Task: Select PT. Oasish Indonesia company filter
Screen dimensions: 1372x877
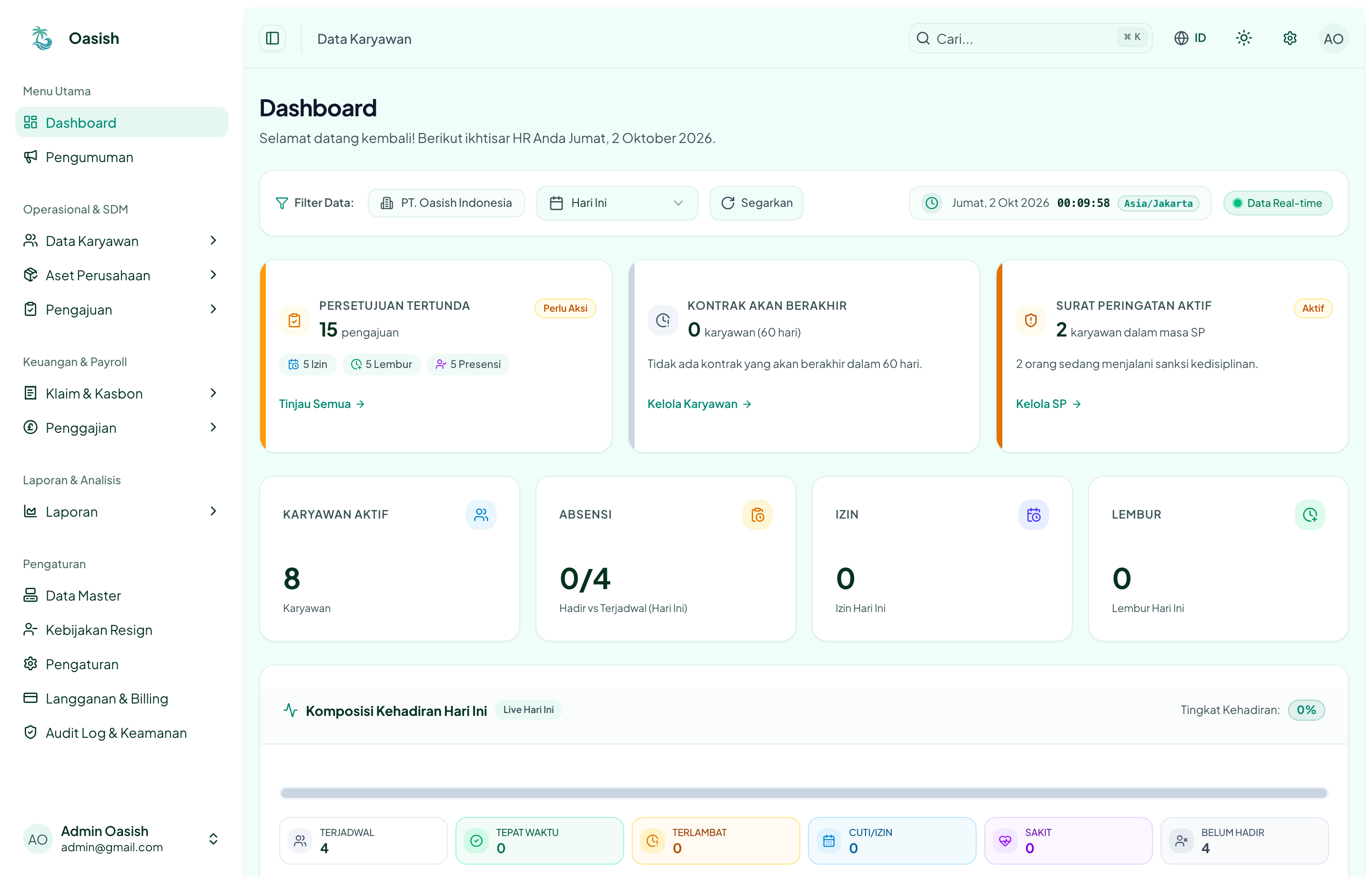Action: 446,203
